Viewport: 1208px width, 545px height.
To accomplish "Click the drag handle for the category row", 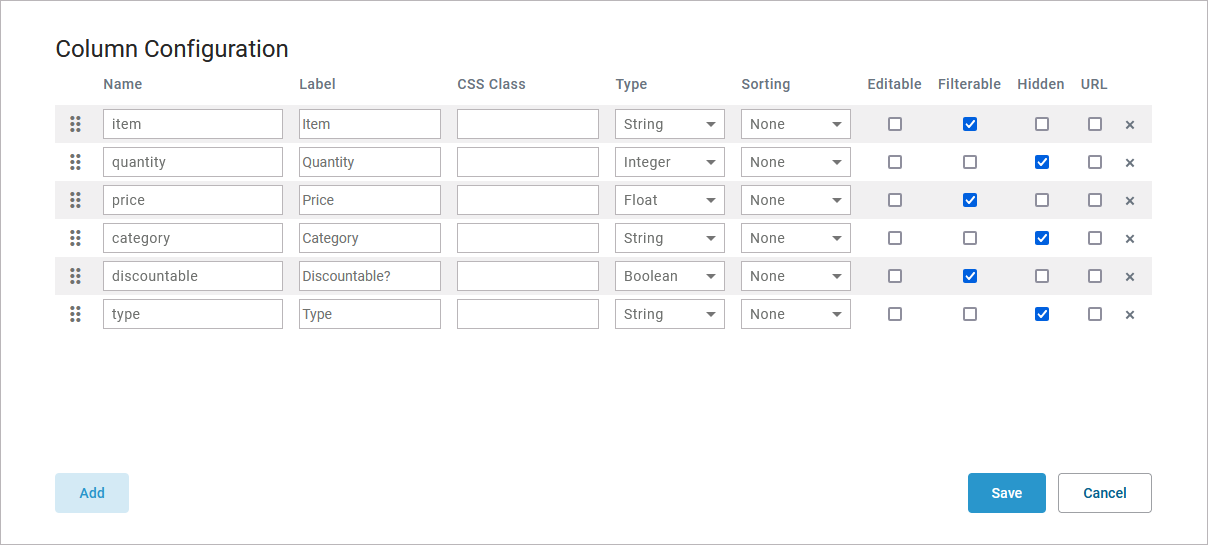I will click(x=75, y=238).
